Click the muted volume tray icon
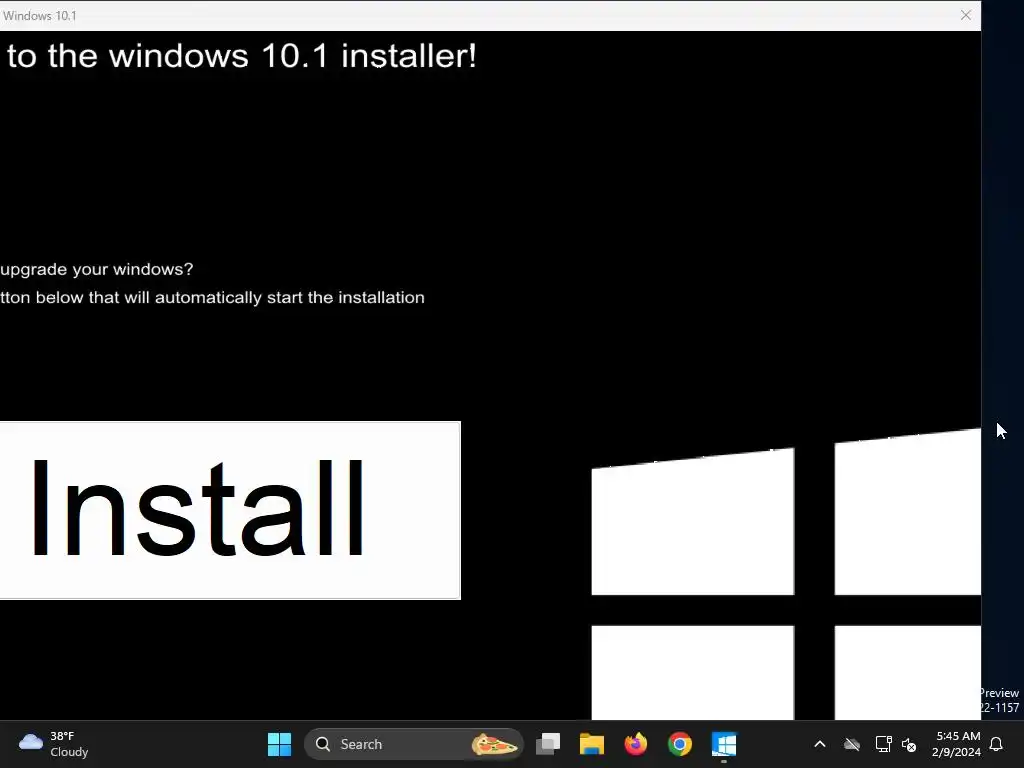 [x=908, y=744]
